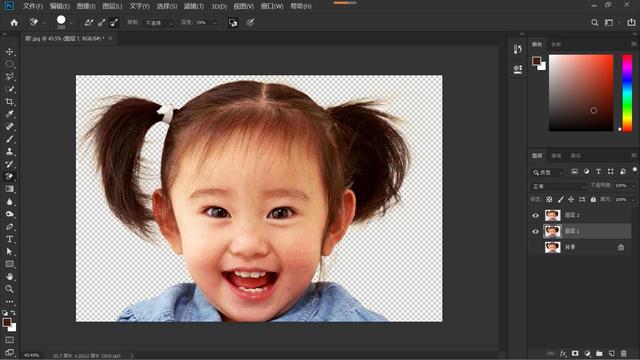Open the Tolerance slider dropdown
Screen dimensions: 640x360
click(x=214, y=23)
